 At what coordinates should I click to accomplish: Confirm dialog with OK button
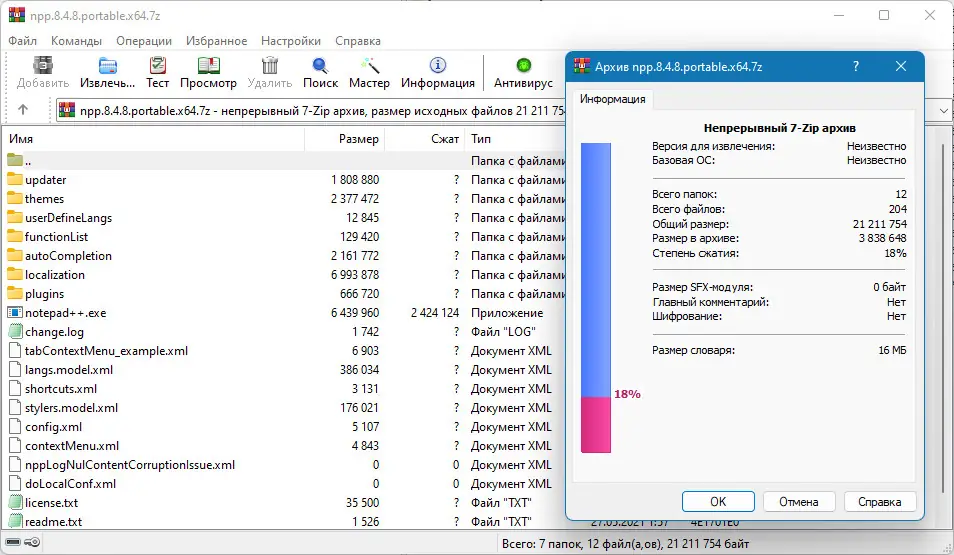point(718,501)
